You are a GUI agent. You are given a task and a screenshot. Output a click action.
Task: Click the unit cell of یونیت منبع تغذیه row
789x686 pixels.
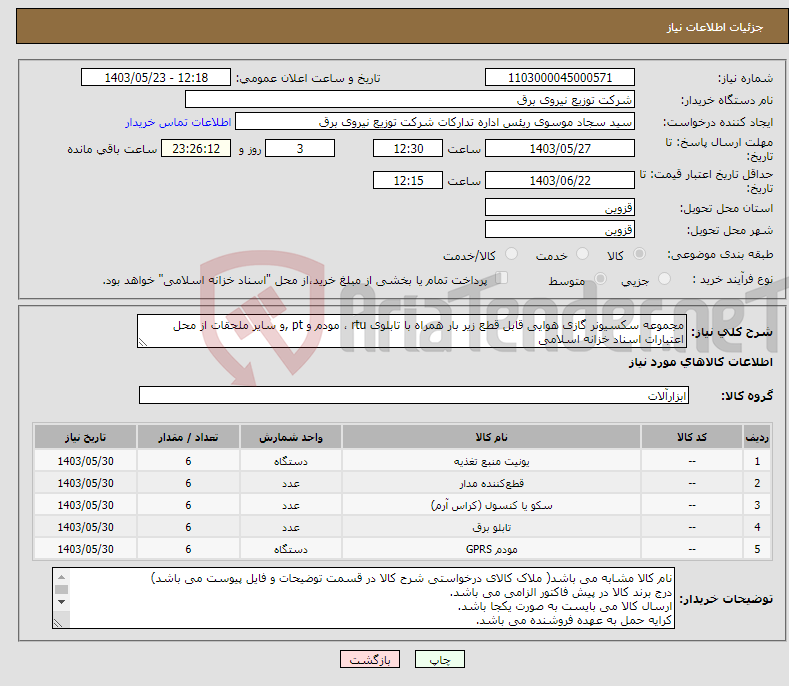[x=291, y=461]
